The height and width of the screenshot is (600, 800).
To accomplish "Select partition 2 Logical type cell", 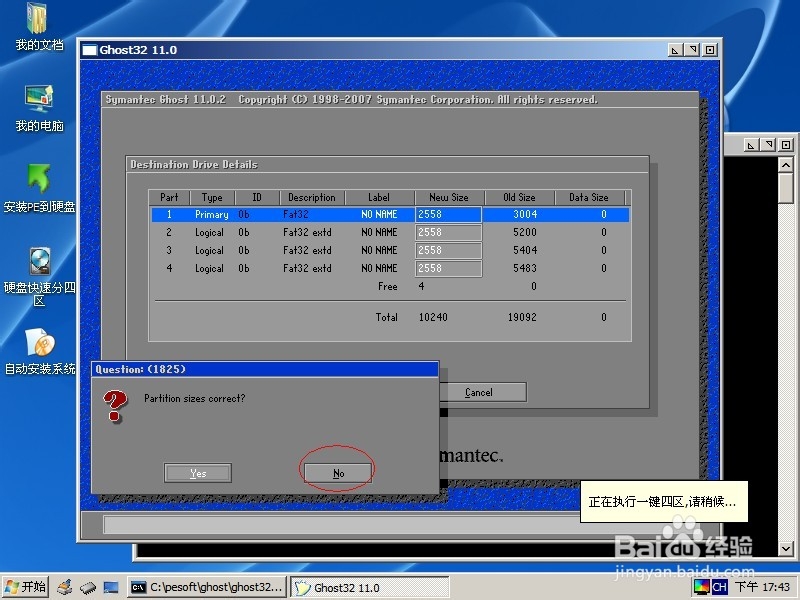I will tap(209, 232).
